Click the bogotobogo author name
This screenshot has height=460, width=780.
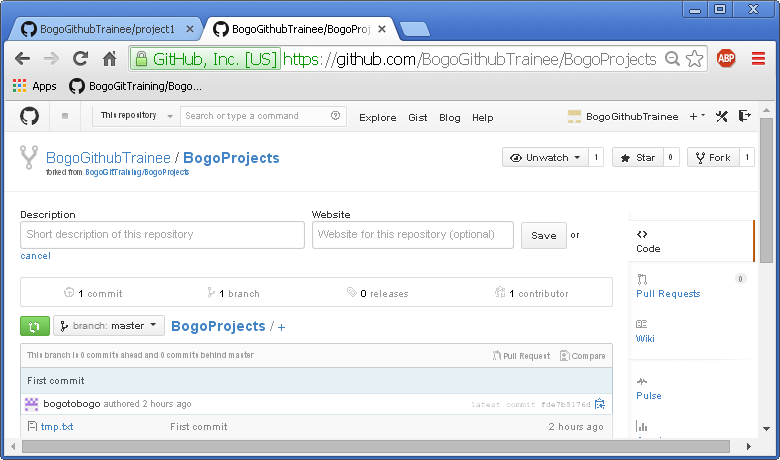(x=72, y=404)
